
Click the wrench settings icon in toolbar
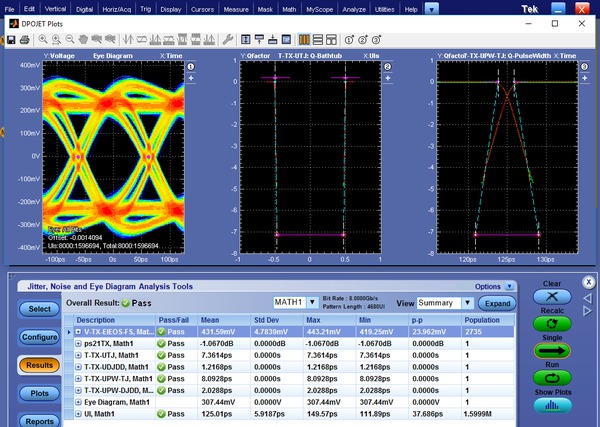point(229,41)
